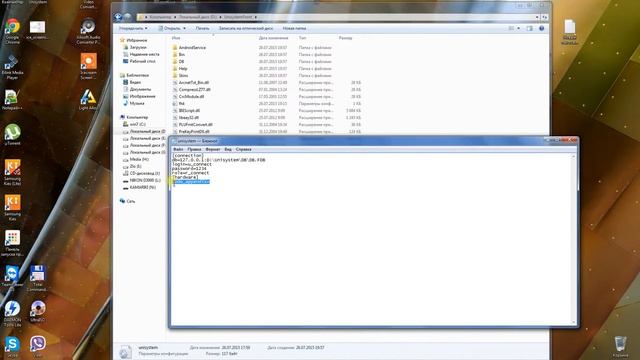Image resolution: width=640 pixels, height=360 pixels.
Task: Click Explorer back navigation arrow
Action: pos(118,17)
